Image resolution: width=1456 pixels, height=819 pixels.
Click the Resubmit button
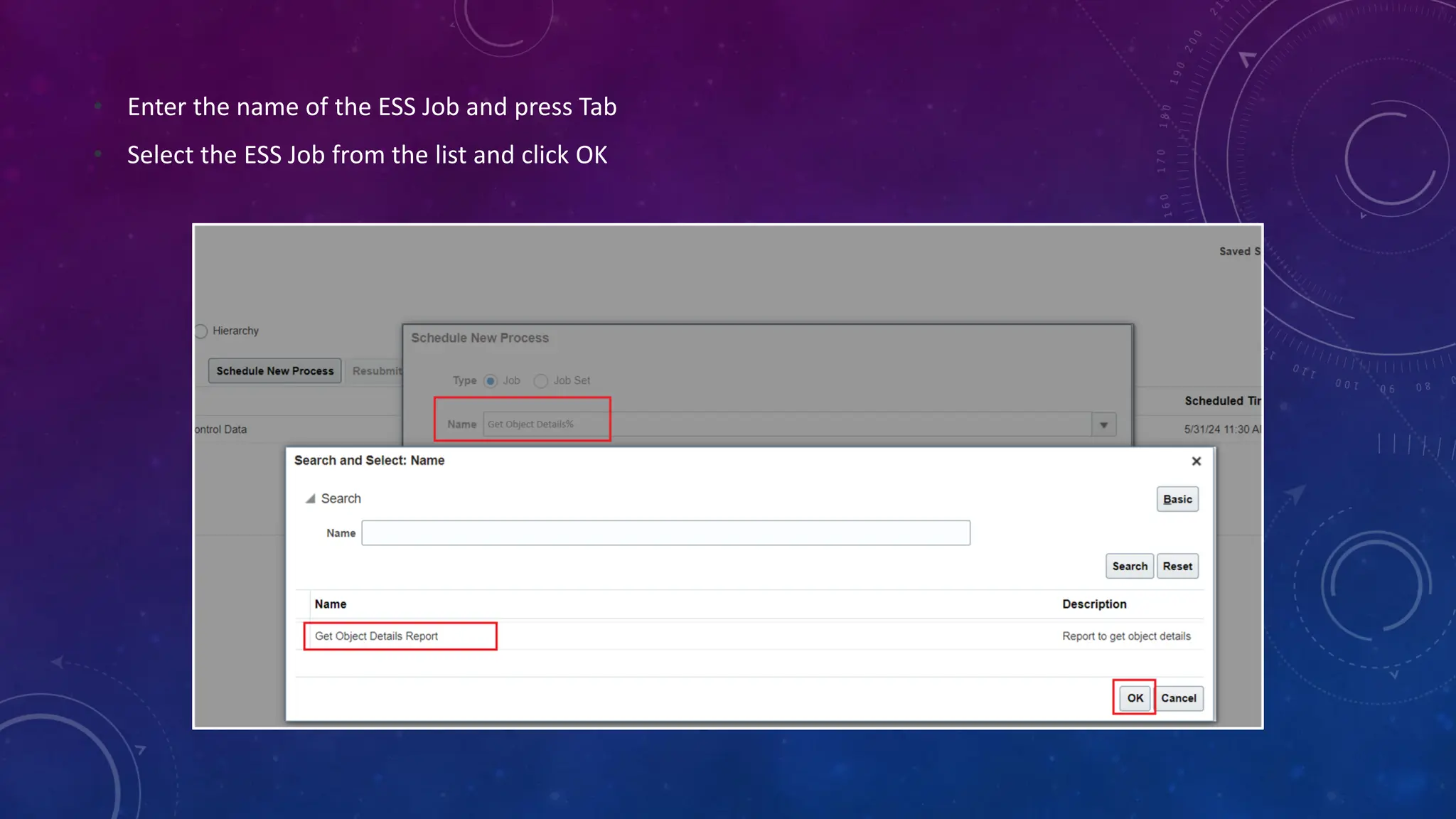click(376, 371)
